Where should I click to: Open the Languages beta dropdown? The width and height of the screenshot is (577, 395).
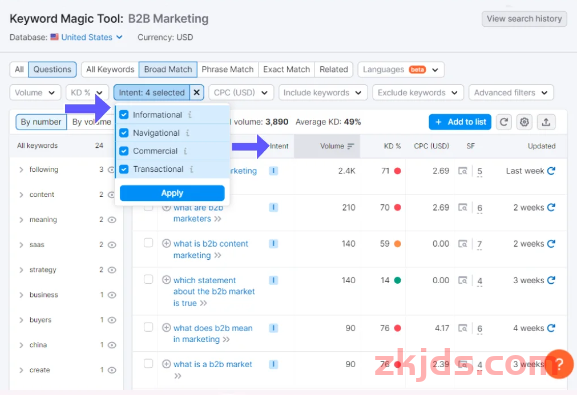coord(401,70)
